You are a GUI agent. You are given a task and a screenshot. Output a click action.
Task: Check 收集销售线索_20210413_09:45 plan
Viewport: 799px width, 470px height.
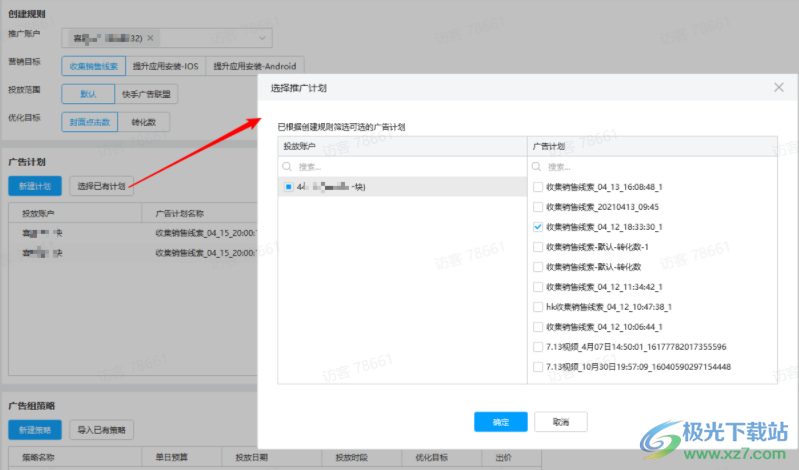(x=538, y=207)
